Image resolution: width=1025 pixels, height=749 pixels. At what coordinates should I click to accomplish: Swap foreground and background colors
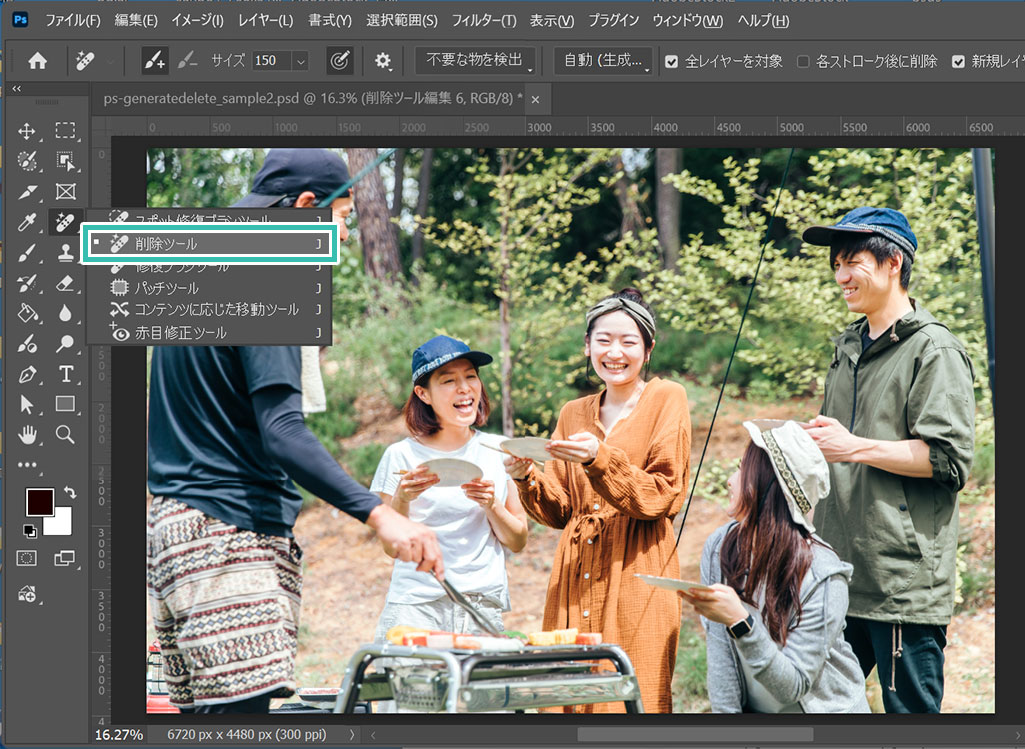(x=69, y=493)
